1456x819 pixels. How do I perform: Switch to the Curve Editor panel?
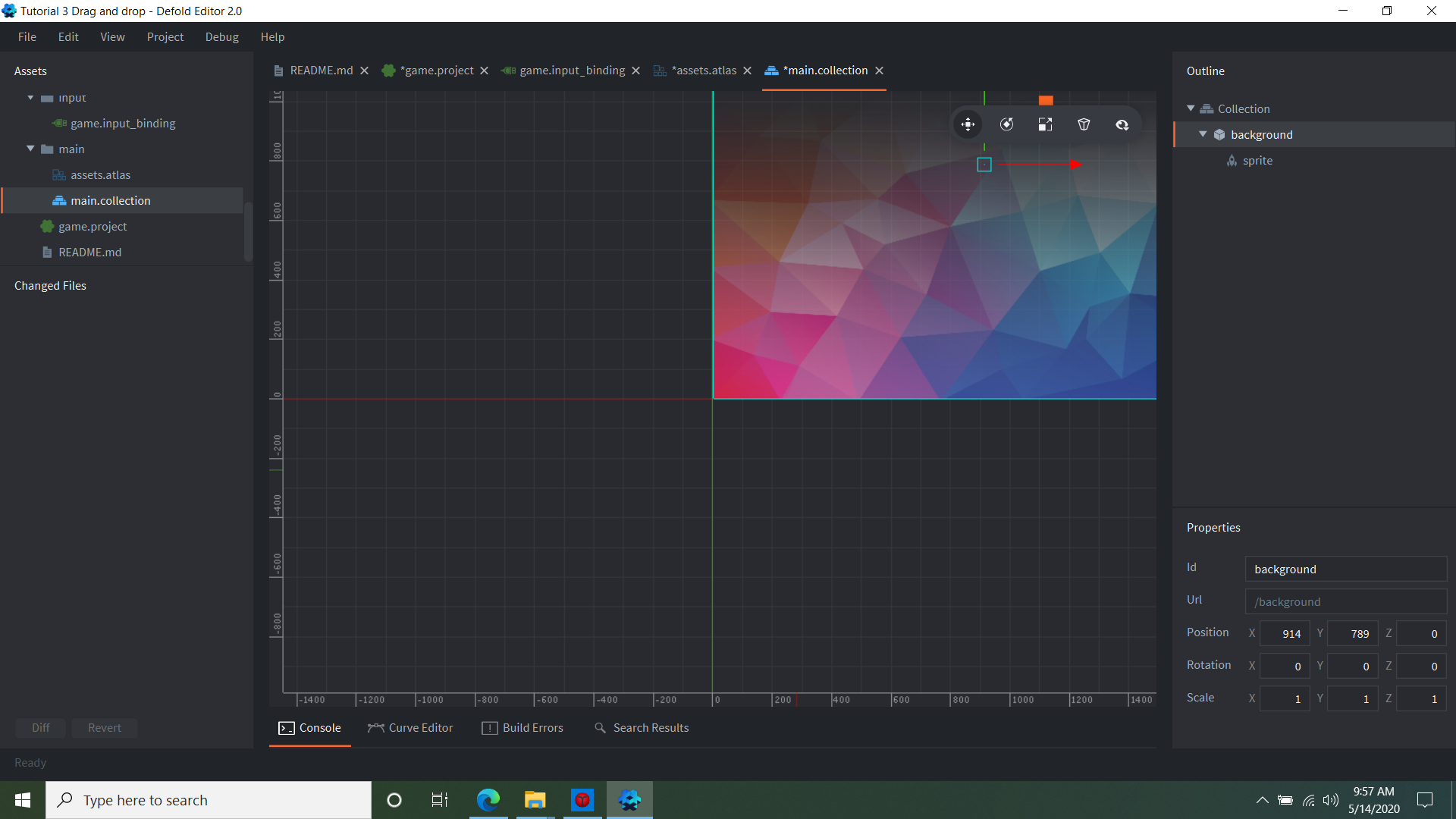point(409,727)
